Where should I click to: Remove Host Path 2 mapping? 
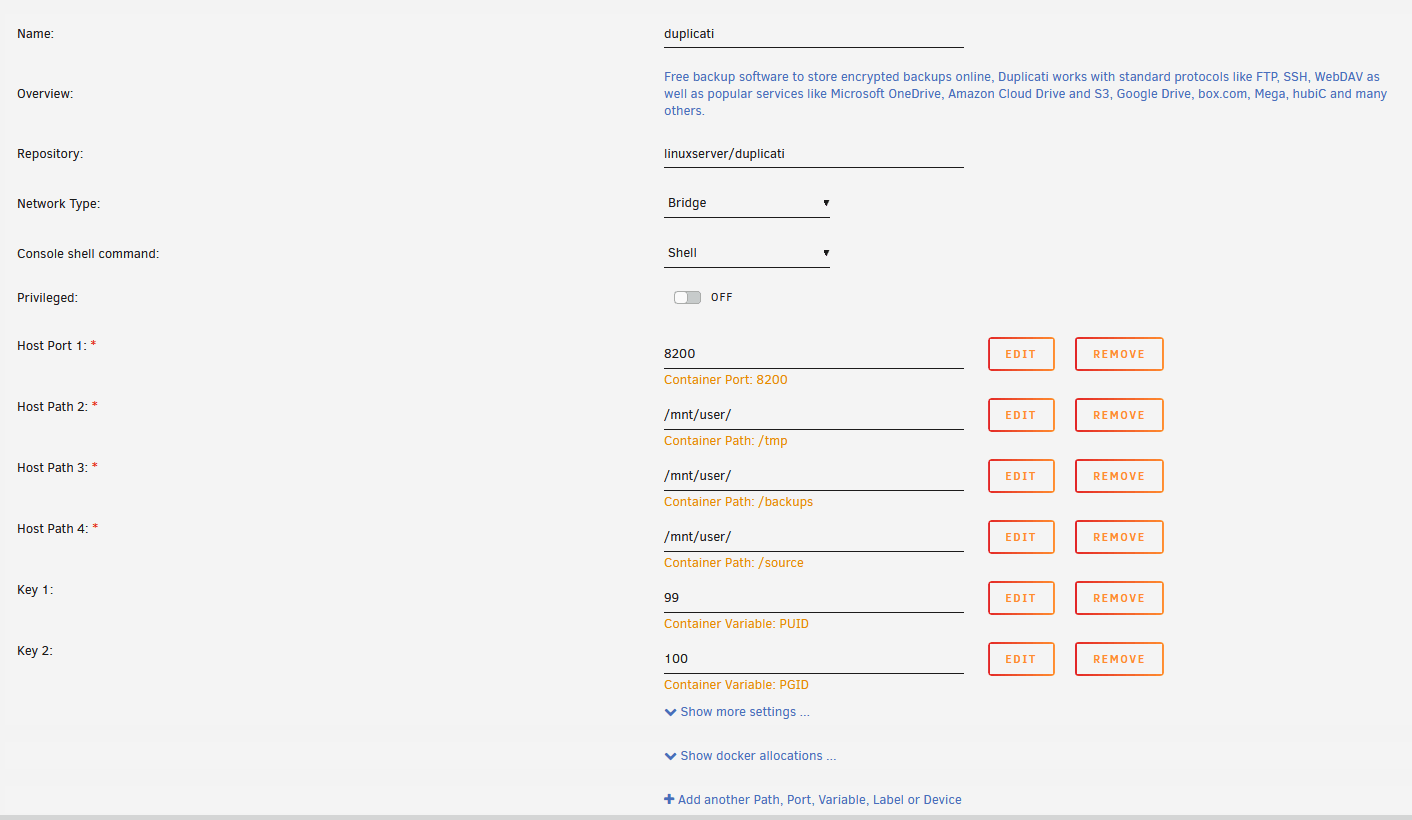pyautogui.click(x=1119, y=415)
